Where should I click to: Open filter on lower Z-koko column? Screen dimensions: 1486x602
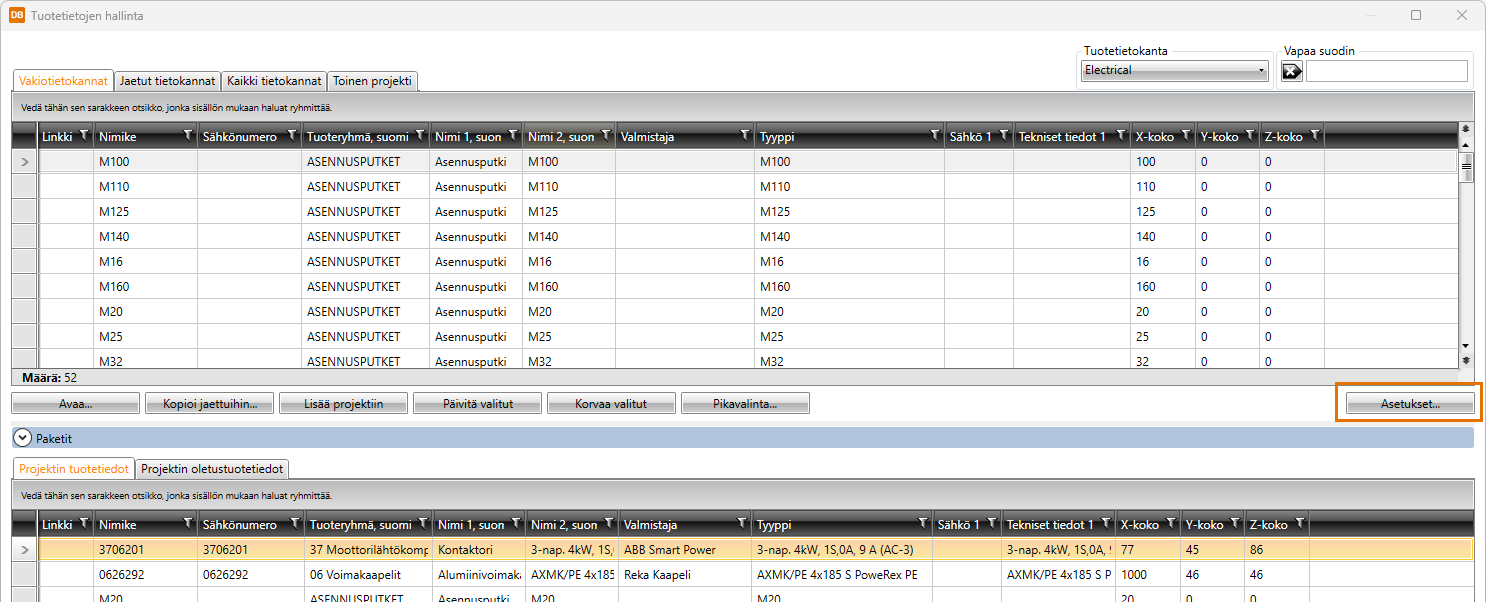click(x=1299, y=524)
